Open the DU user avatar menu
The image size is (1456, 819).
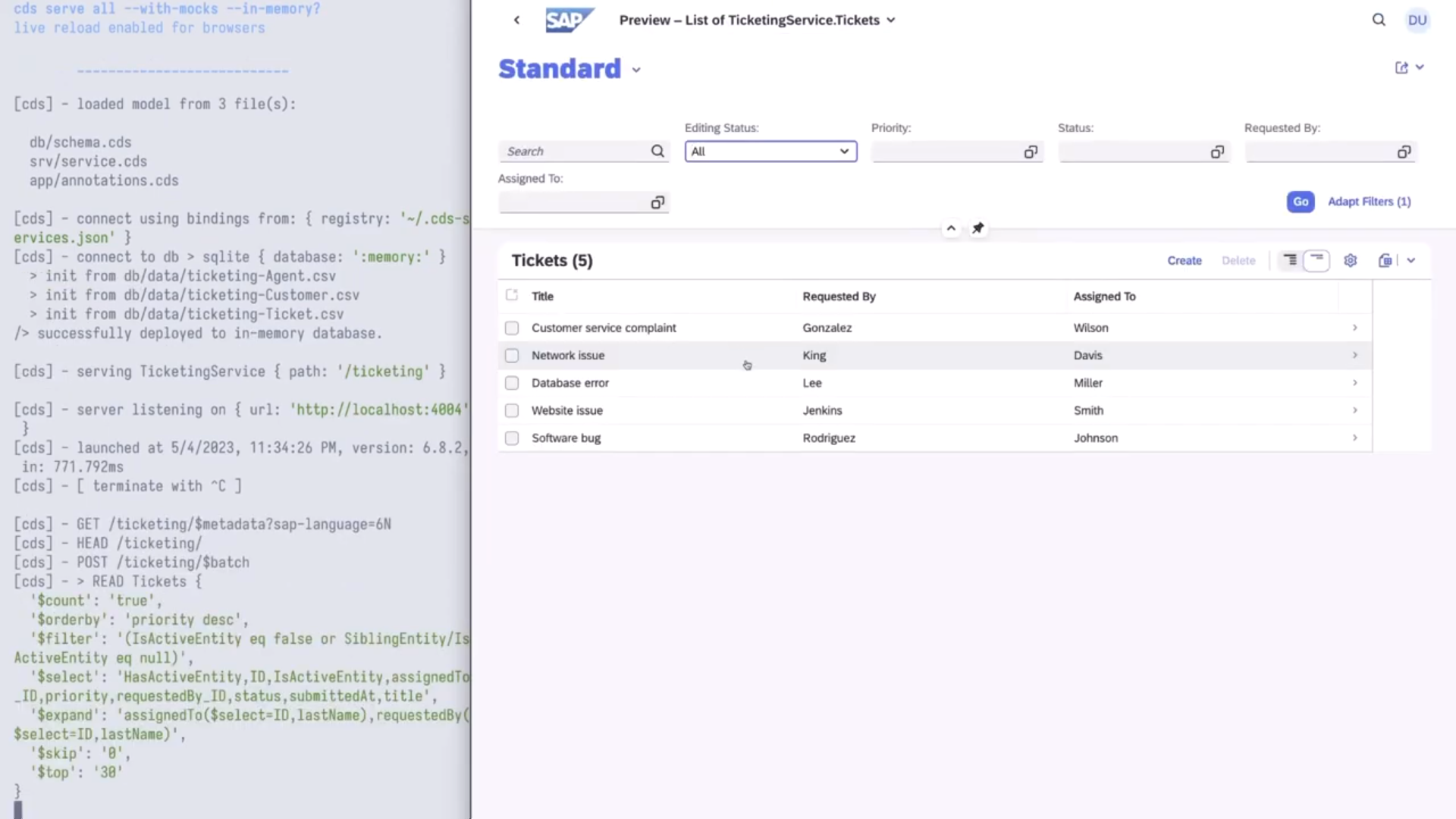pos(1417,20)
